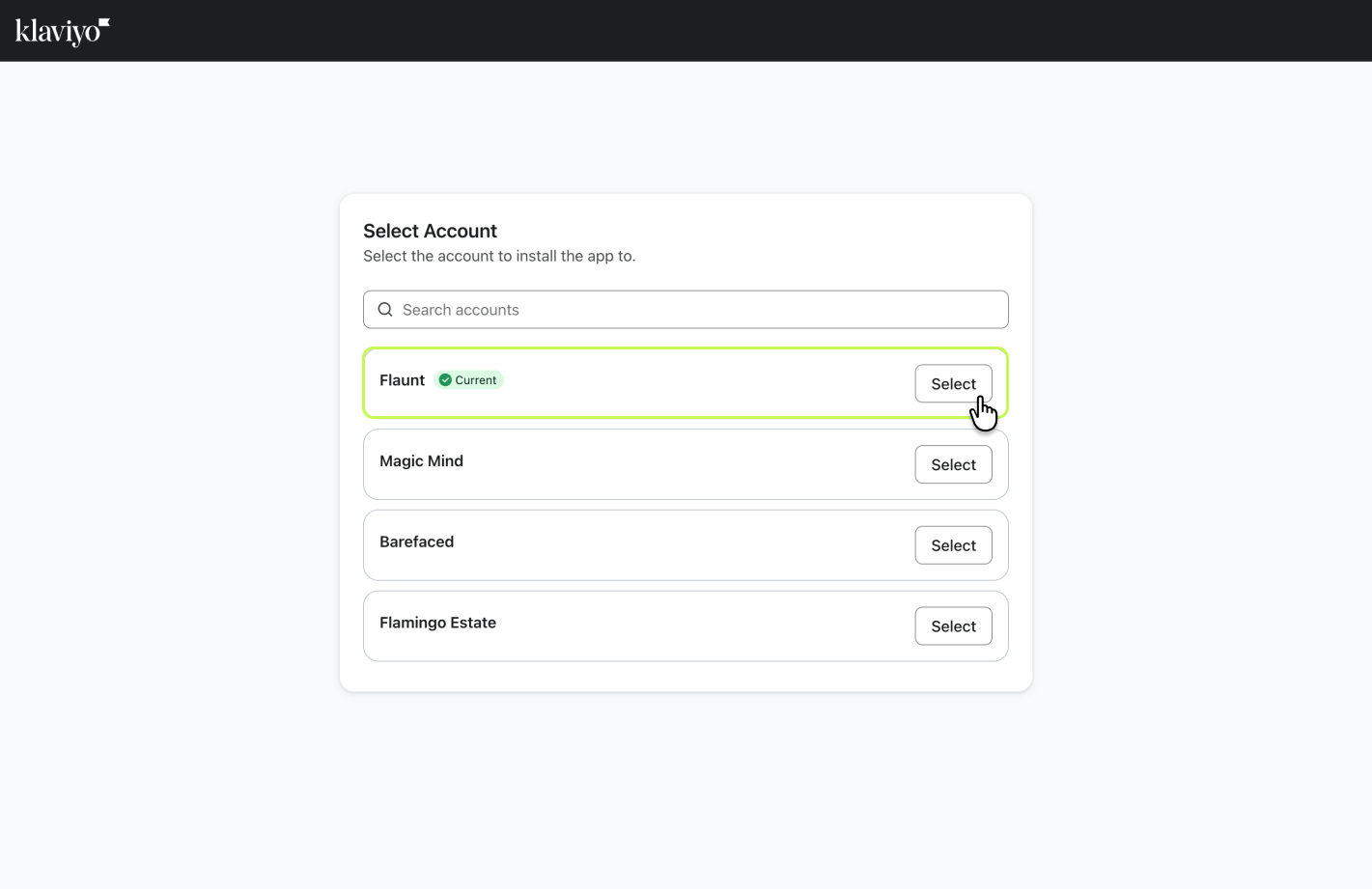Click the Select Account heading
1372x889 pixels.
click(430, 231)
